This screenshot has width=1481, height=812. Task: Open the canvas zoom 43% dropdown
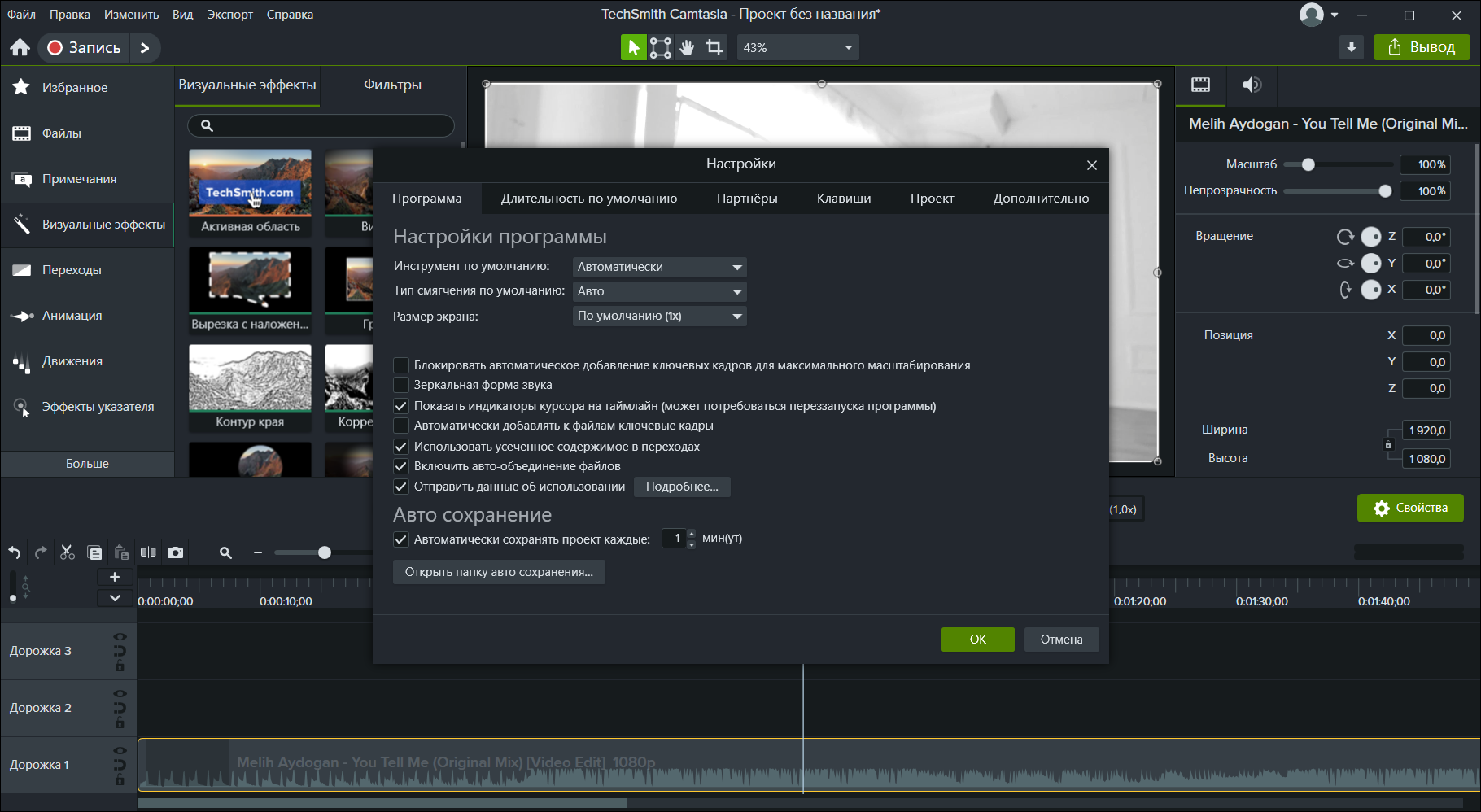pyautogui.click(x=797, y=47)
